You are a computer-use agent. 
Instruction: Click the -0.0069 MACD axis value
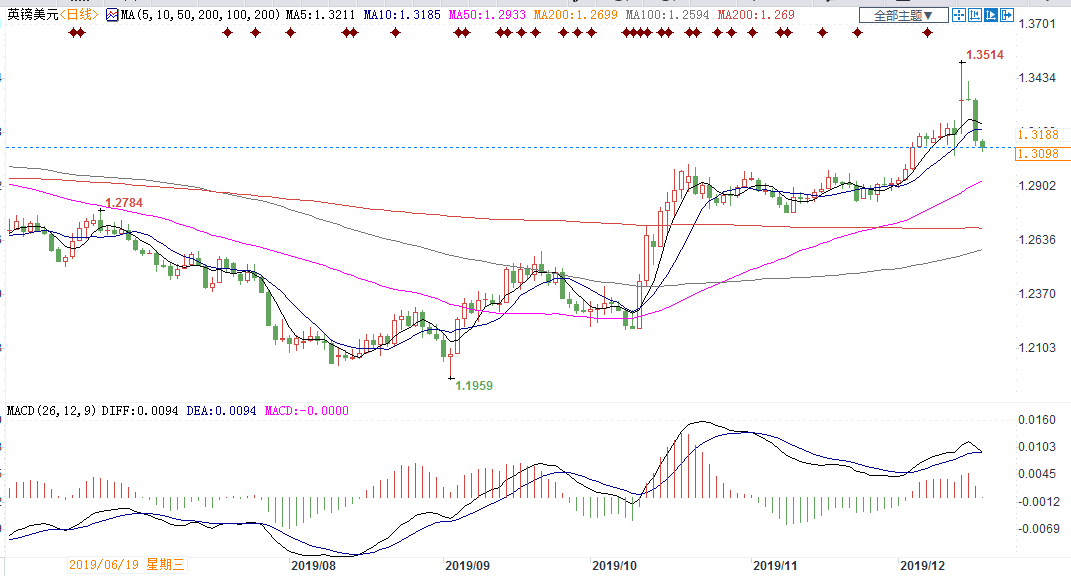[x=1037, y=529]
